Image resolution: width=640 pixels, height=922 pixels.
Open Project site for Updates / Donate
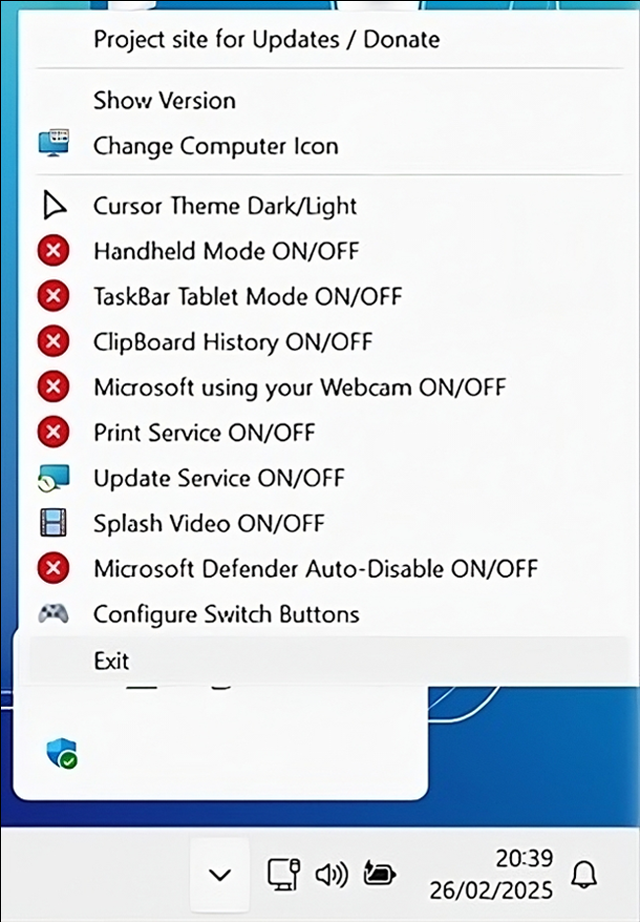266,39
